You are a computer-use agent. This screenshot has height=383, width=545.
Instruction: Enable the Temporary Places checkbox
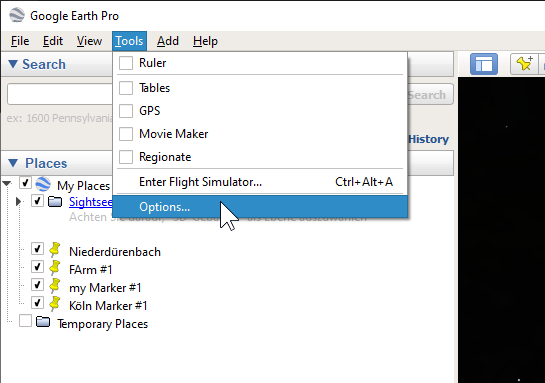pos(25,321)
